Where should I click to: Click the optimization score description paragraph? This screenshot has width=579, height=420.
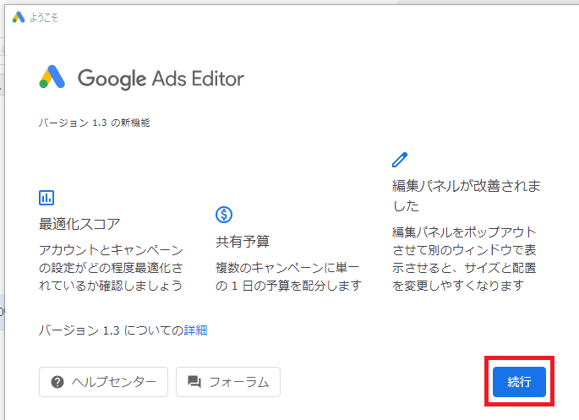(111, 268)
